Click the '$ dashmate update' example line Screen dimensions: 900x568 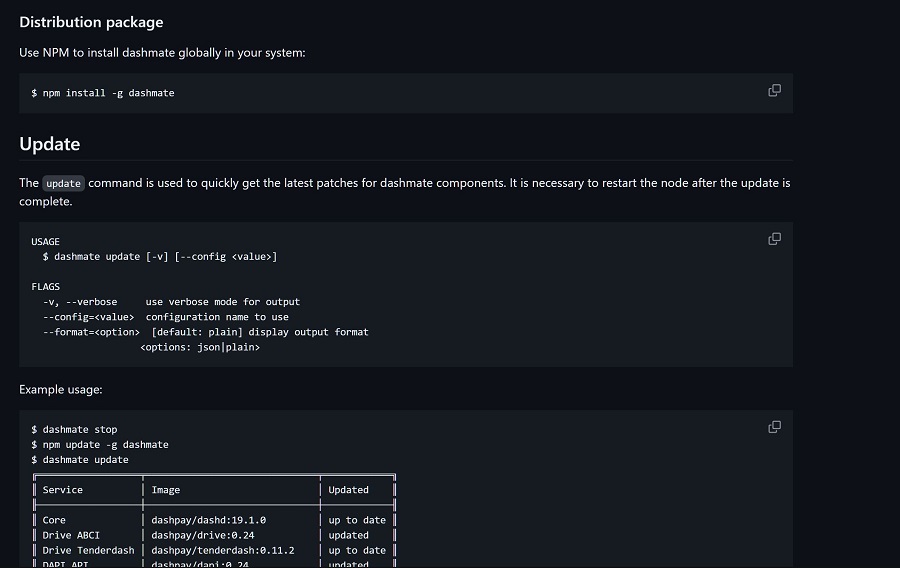coord(80,460)
